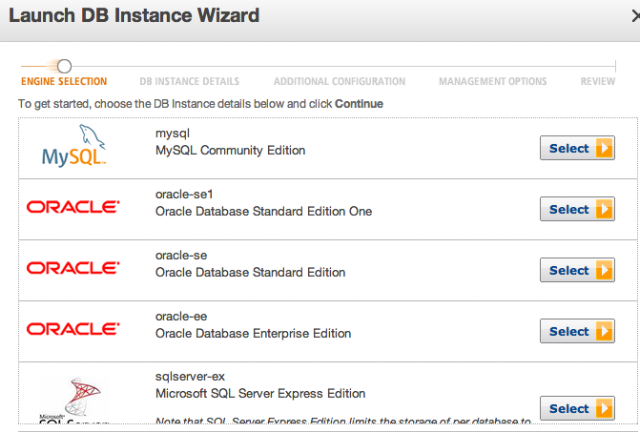Click the 'oracle-se1' engine name

click(184, 194)
